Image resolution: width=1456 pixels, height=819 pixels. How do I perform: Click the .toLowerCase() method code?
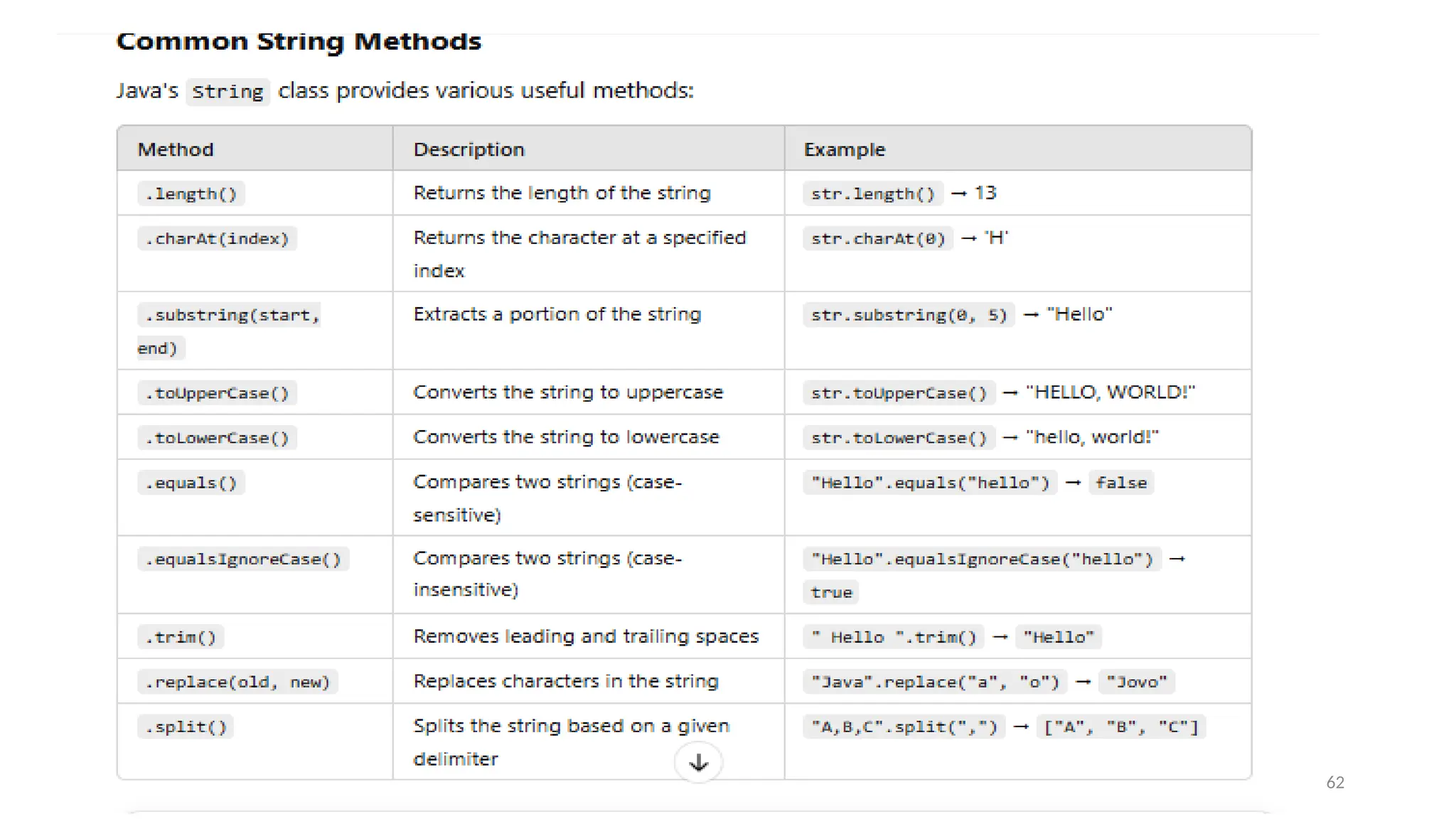point(217,438)
